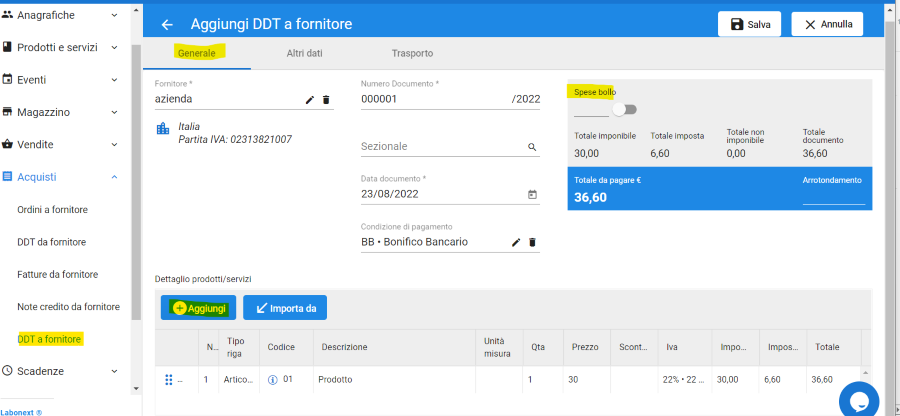
Task: Edit Condizione di pagamento with pencil icon
Action: coord(516,243)
